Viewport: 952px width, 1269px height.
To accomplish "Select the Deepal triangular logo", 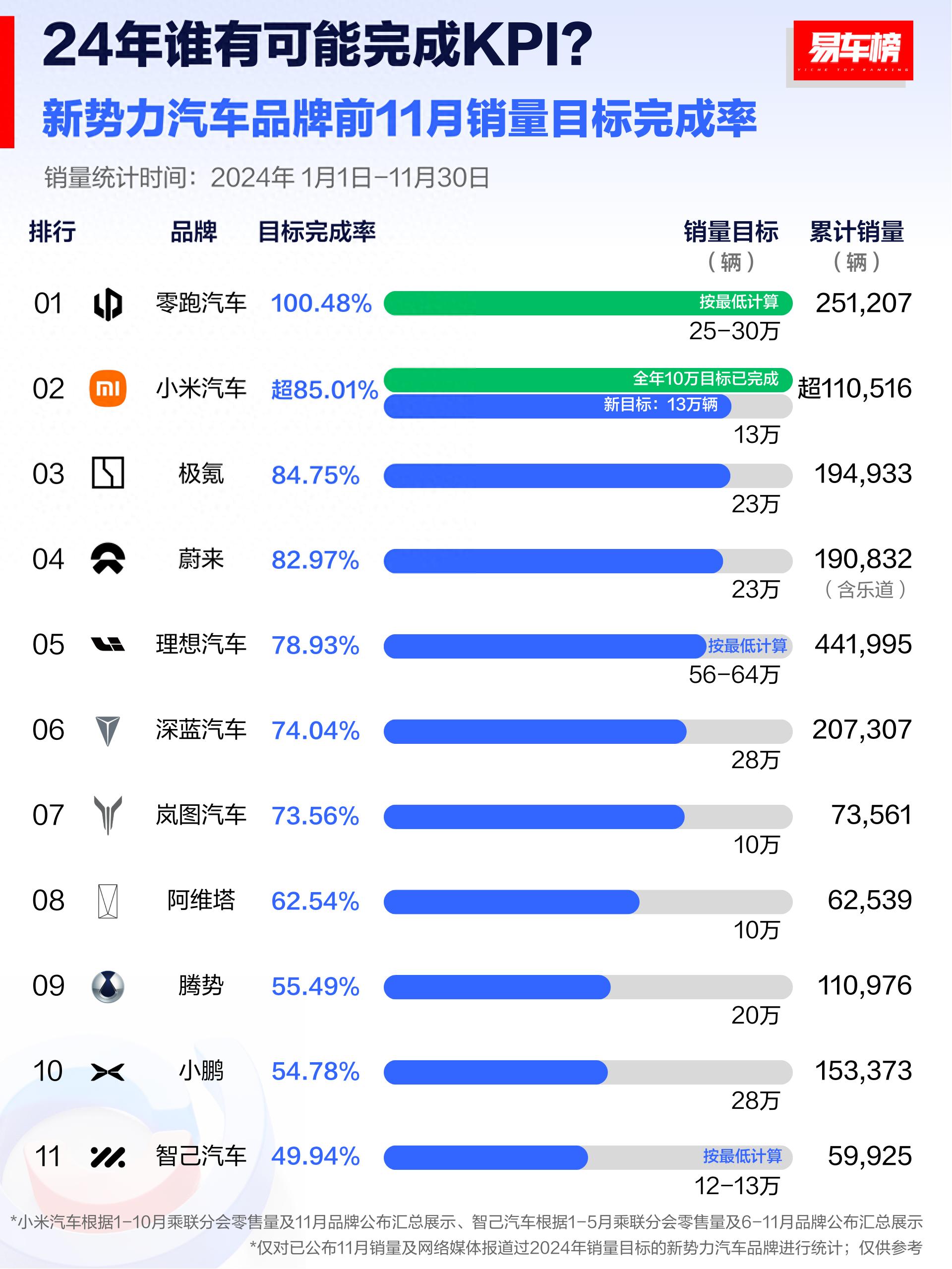I will tap(108, 730).
